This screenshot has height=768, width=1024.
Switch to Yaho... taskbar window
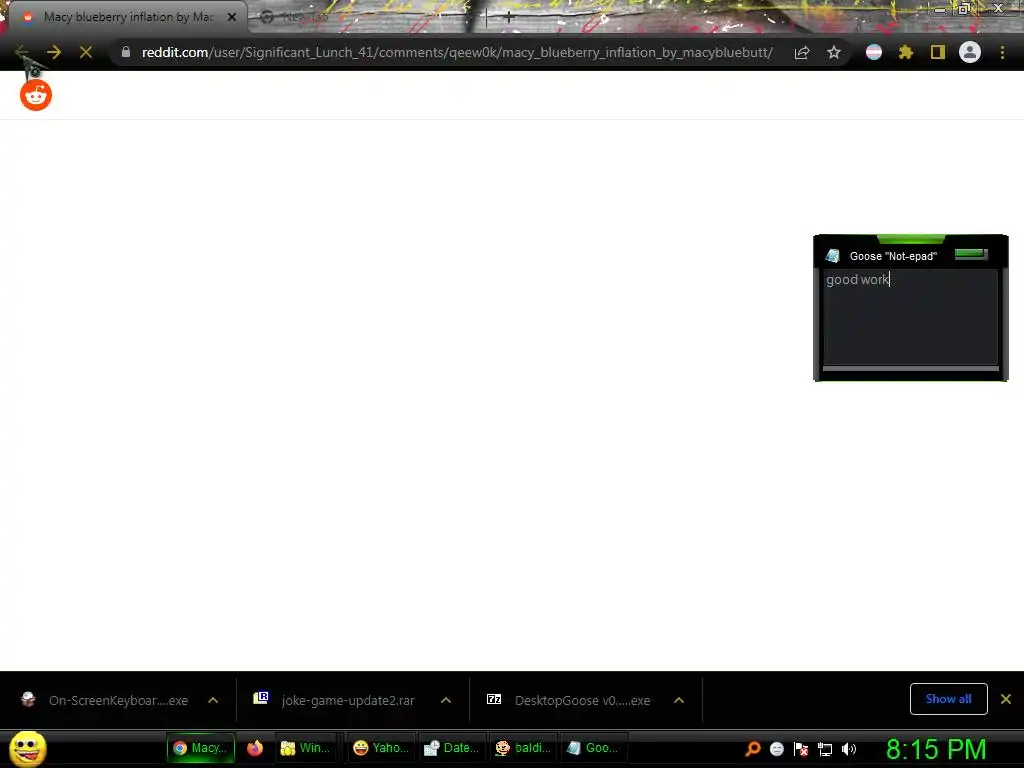point(381,748)
